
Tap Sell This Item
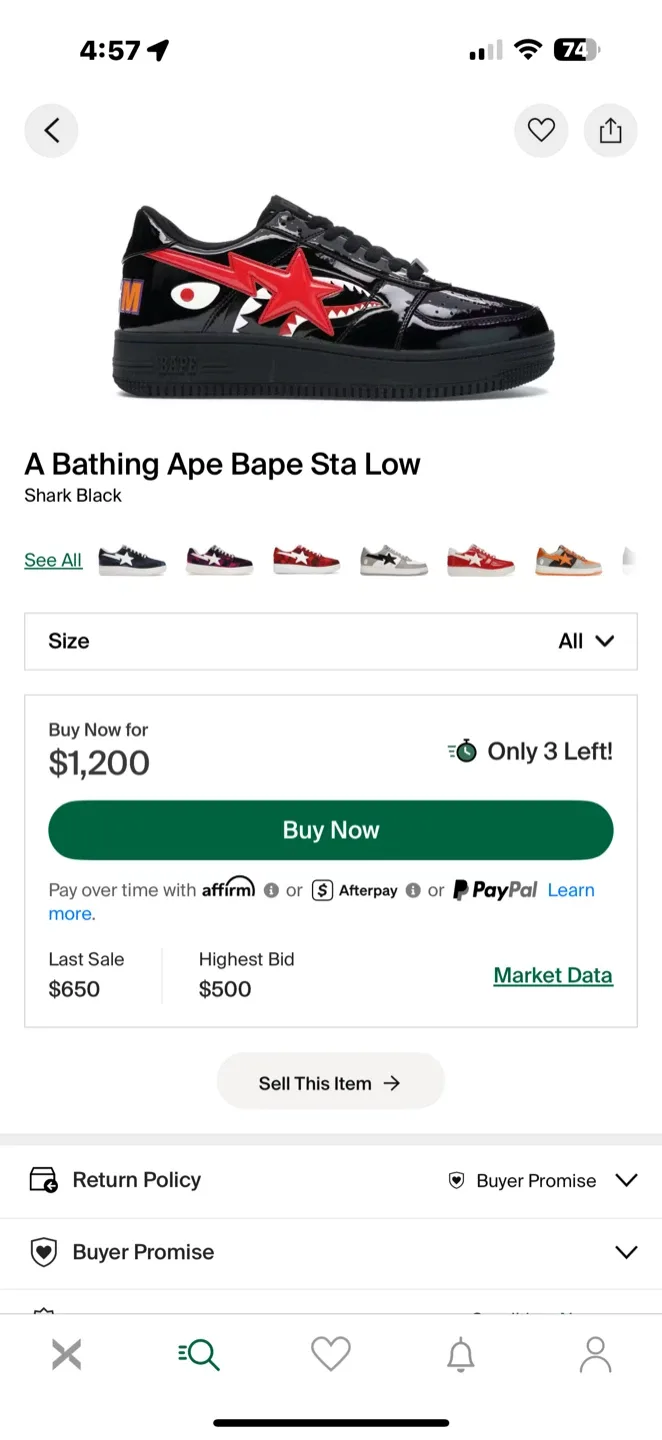[x=331, y=1081]
